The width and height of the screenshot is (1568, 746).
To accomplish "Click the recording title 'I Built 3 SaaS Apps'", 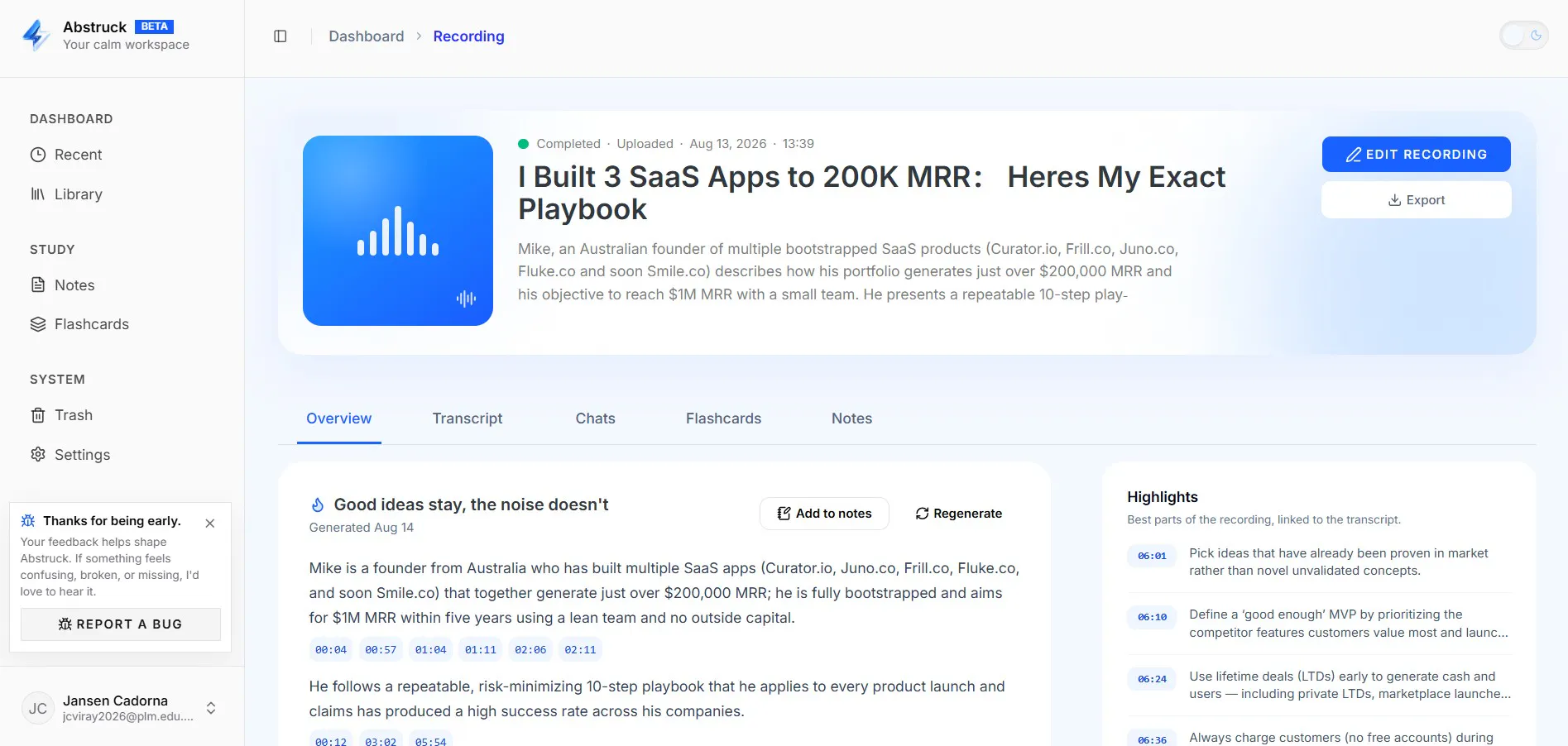I will pyautogui.click(x=872, y=193).
